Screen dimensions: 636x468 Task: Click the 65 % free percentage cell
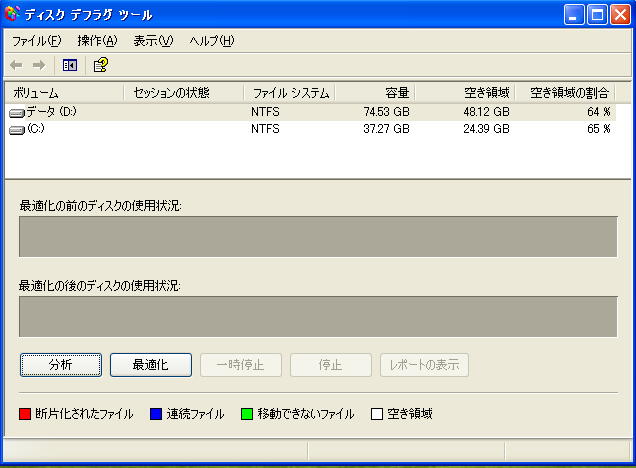pyautogui.click(x=599, y=129)
